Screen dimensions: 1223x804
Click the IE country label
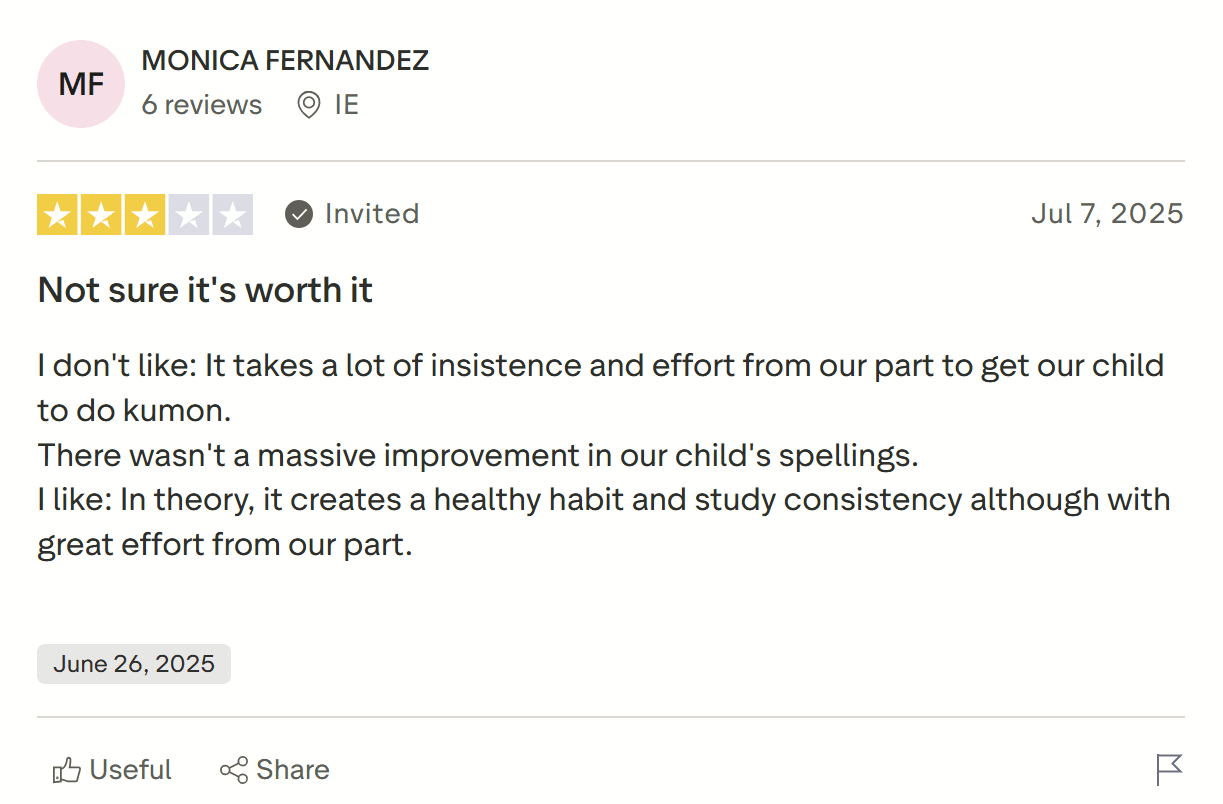click(x=346, y=105)
